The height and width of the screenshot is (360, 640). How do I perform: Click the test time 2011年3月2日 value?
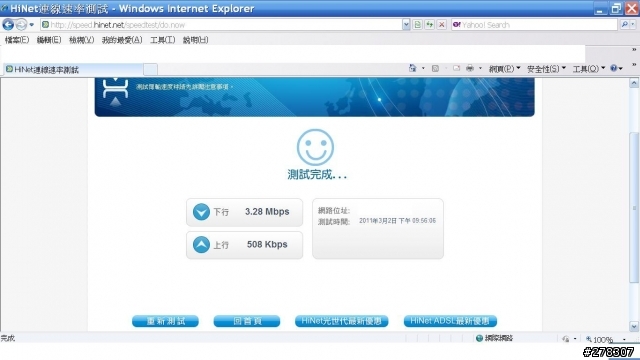pos(397,221)
